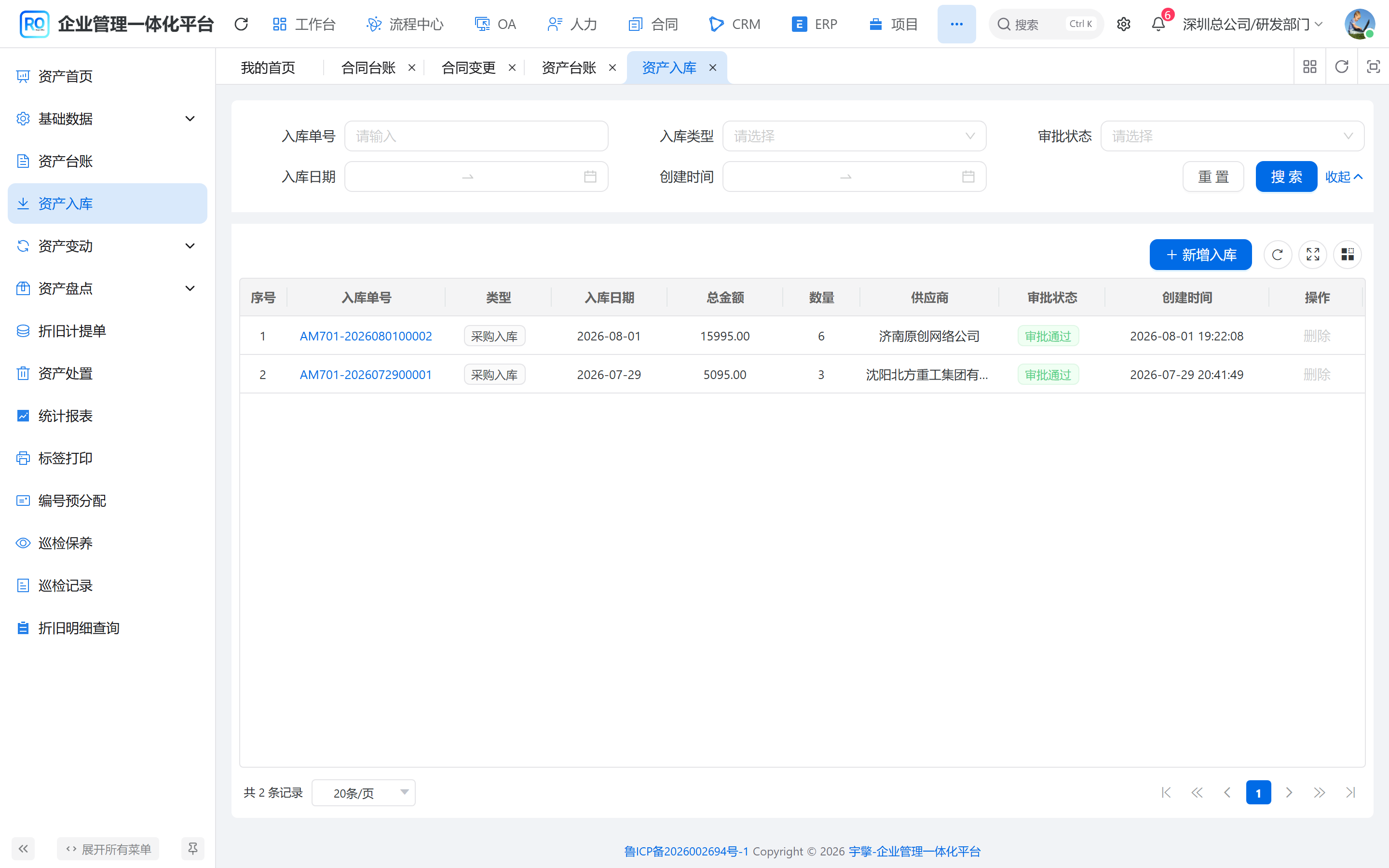Open 折旧计提单 in the sidebar
This screenshot has width=1389, height=868.
108,331
